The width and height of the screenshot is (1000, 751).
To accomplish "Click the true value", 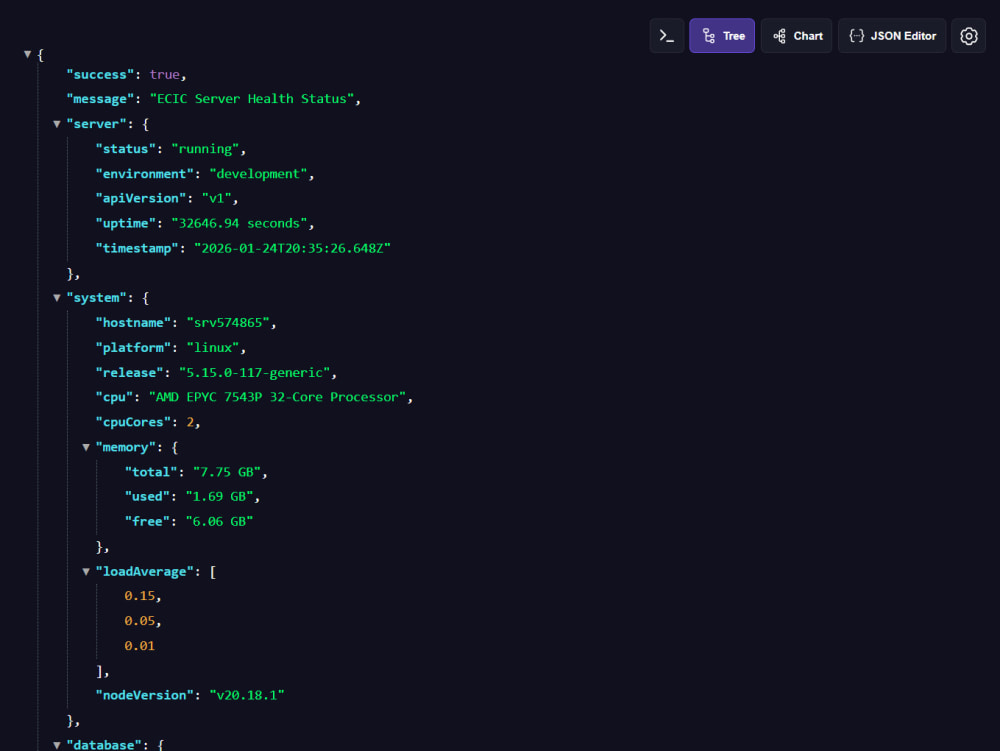I will click(165, 75).
